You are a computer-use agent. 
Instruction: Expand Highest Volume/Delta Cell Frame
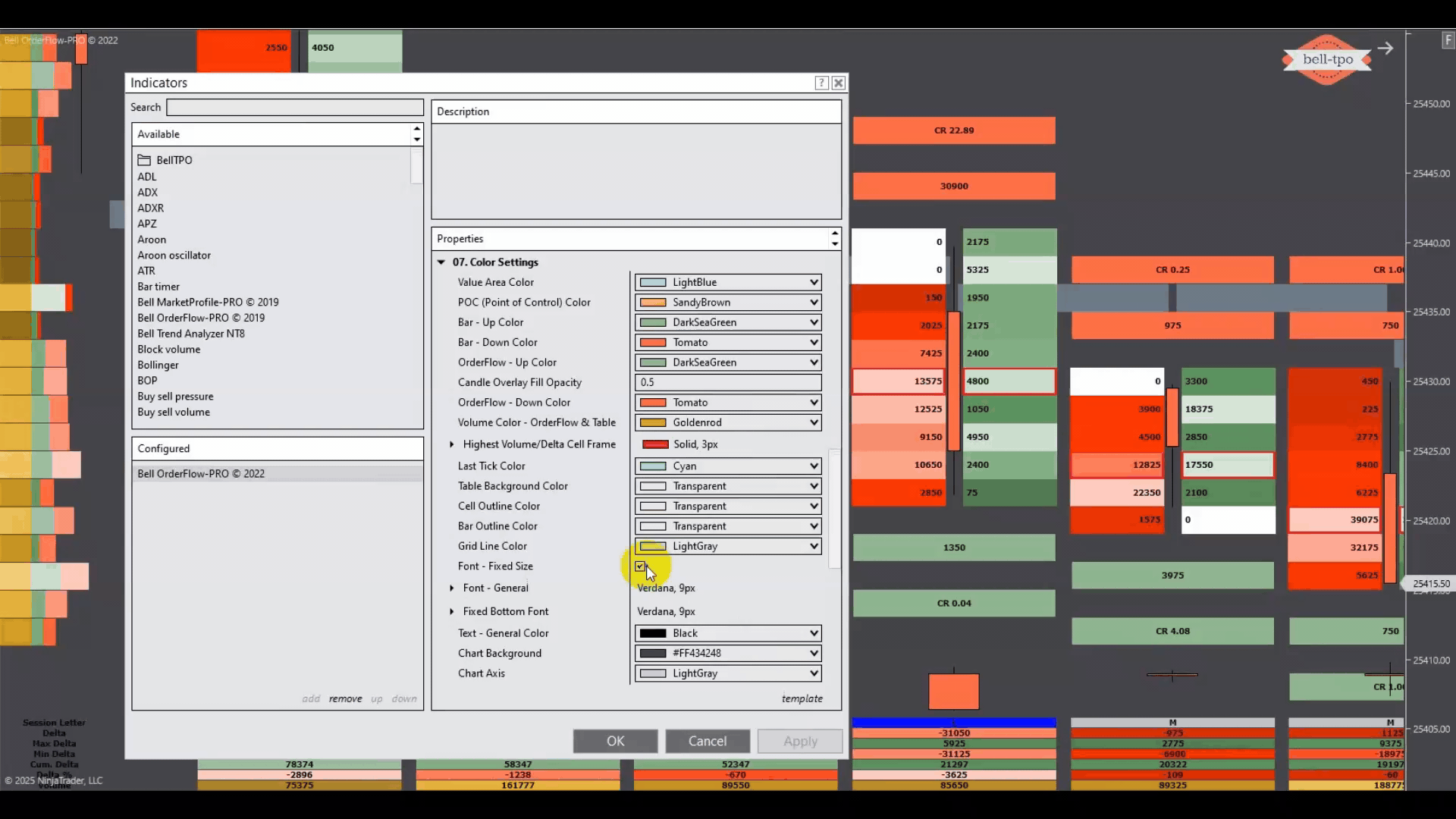(x=452, y=444)
